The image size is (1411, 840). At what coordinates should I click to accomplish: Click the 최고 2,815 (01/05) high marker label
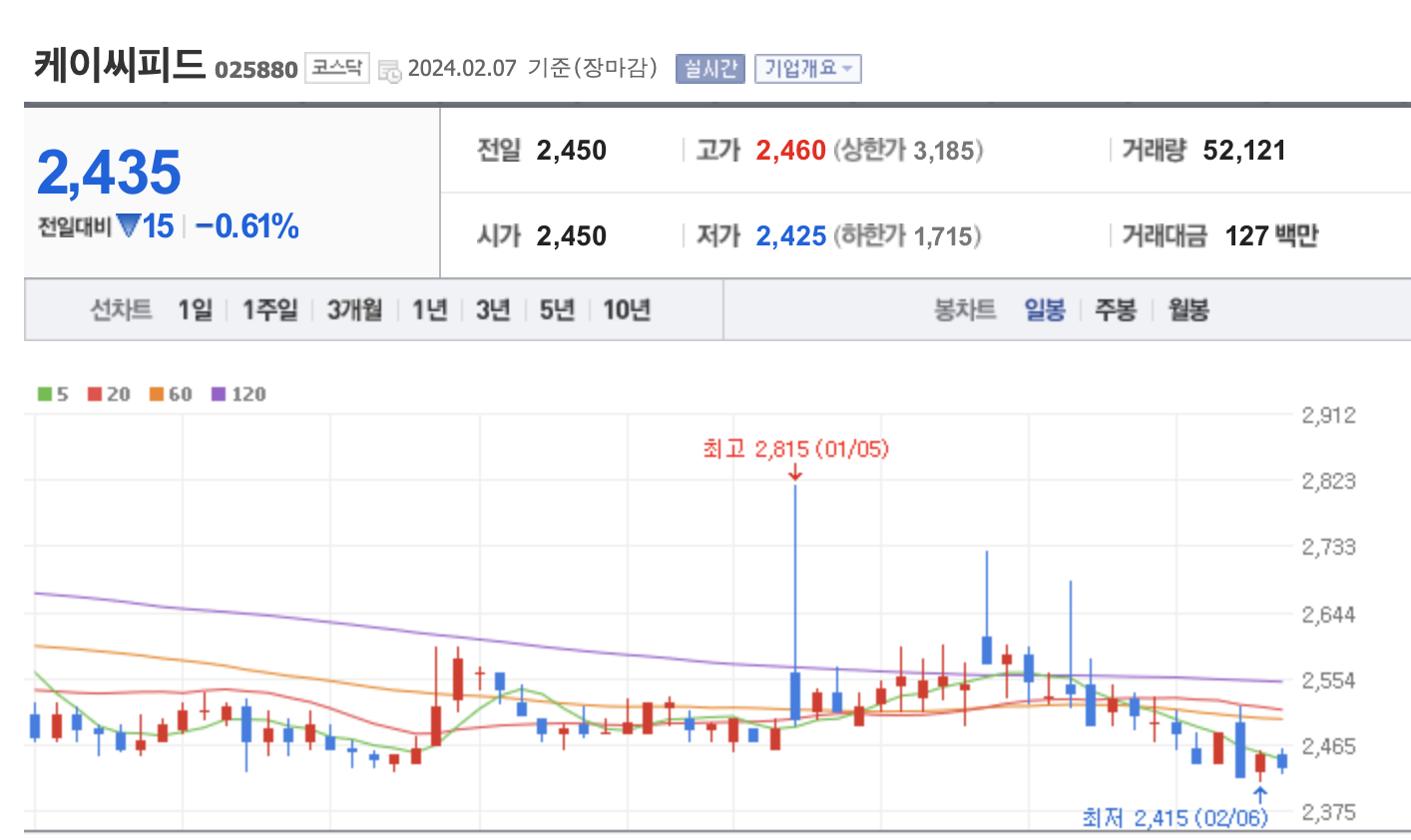795,449
